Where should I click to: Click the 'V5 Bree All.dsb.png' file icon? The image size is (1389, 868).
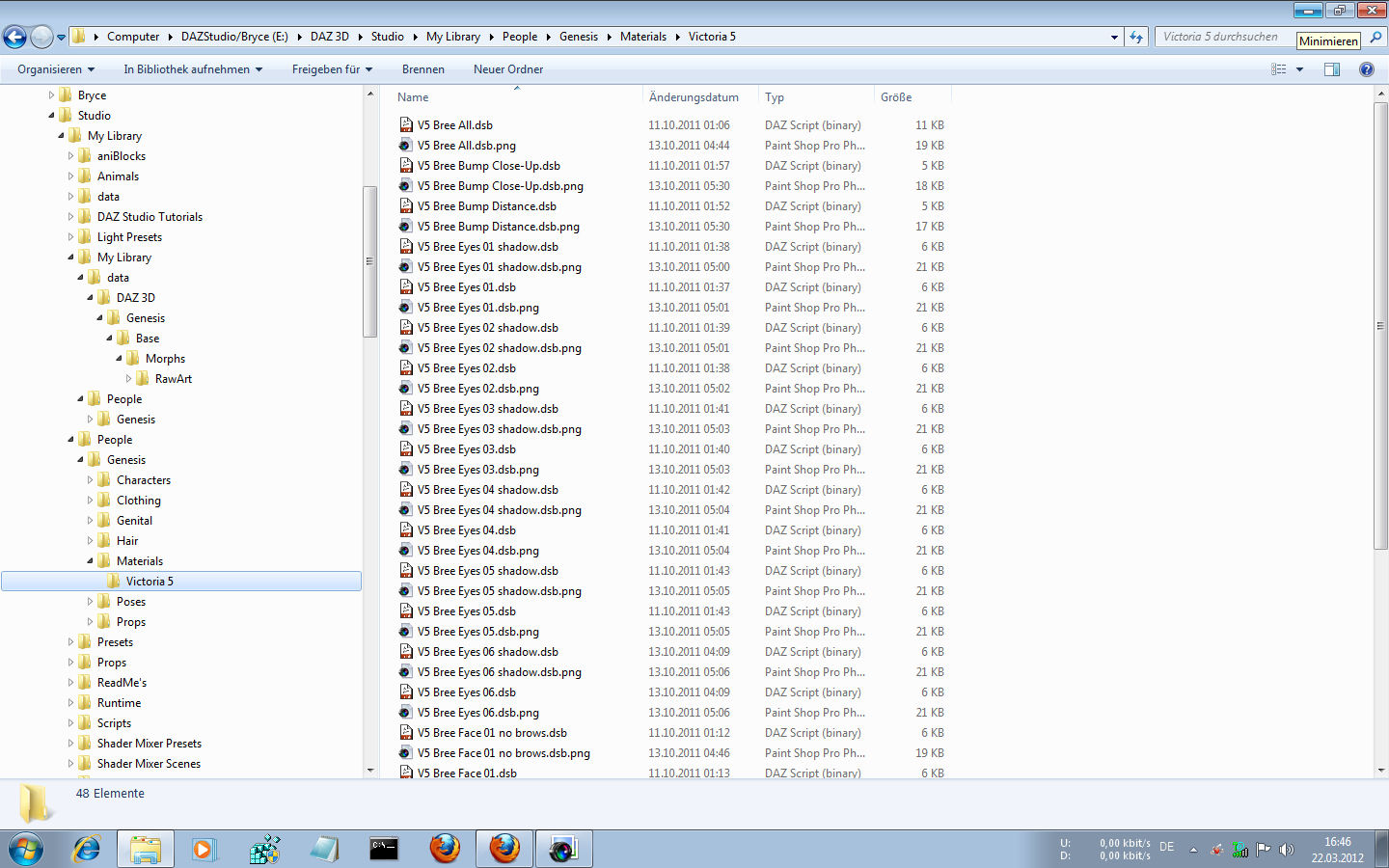coord(406,146)
